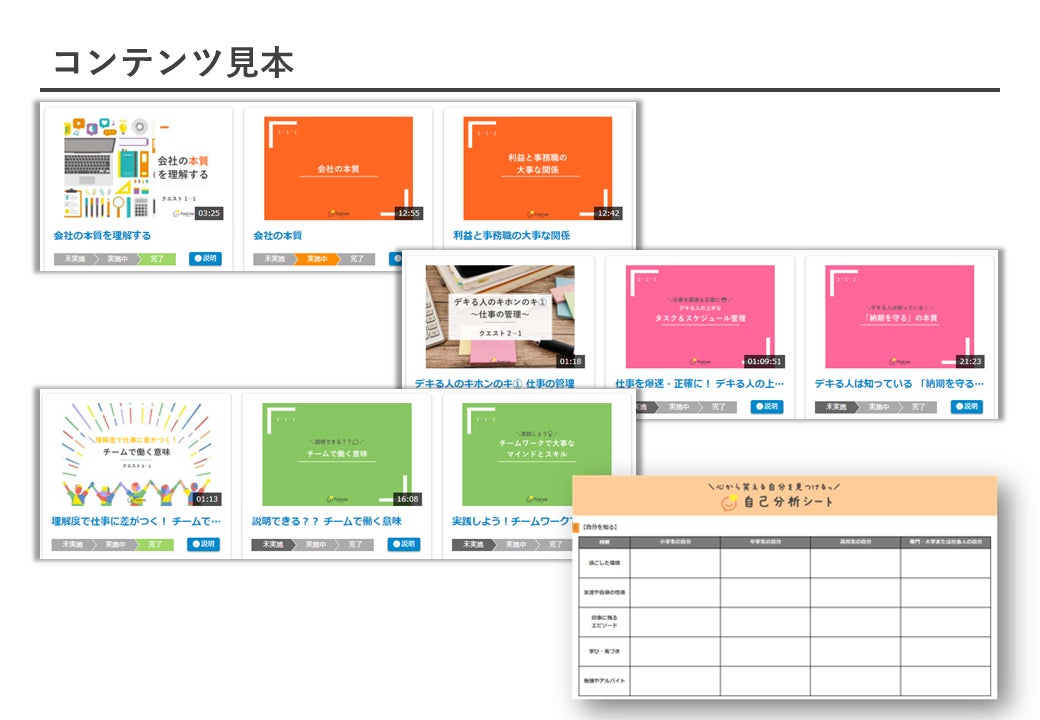Click the 印象に残るエピソード row label
The image size is (1040, 720).
[x=604, y=622]
